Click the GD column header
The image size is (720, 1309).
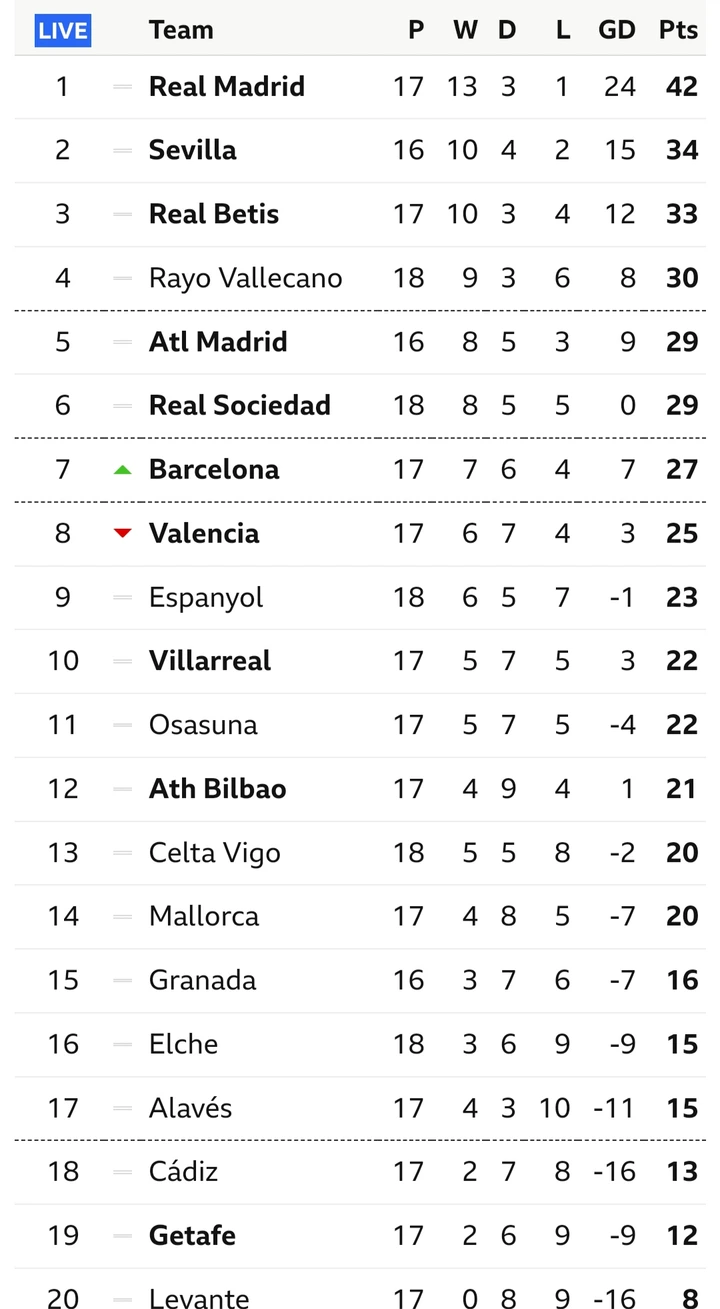pos(616,30)
